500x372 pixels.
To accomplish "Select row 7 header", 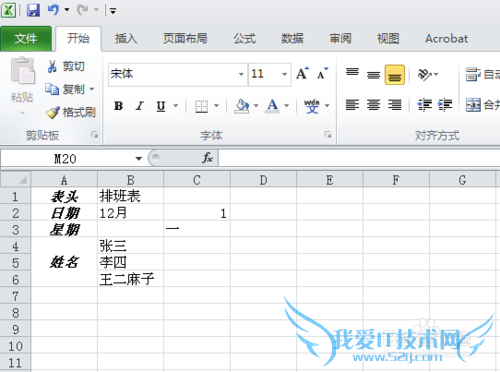I will [x=15, y=296].
